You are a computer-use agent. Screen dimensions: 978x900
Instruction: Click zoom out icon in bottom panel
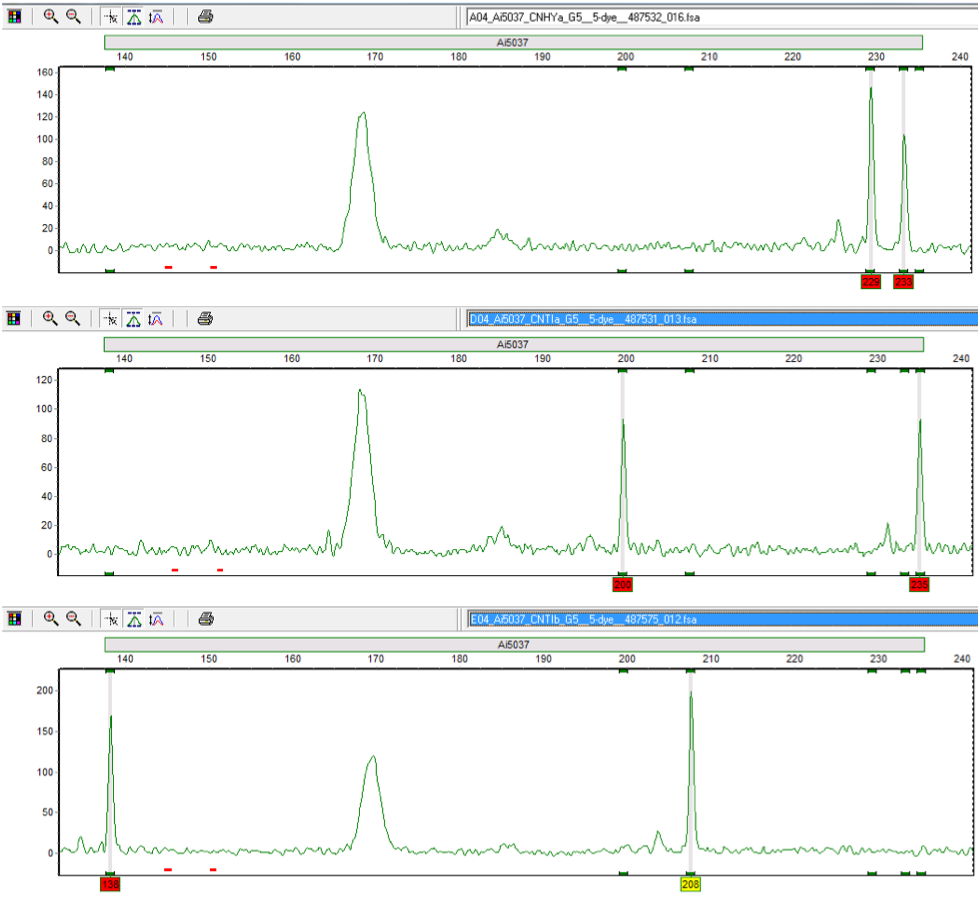[73, 619]
